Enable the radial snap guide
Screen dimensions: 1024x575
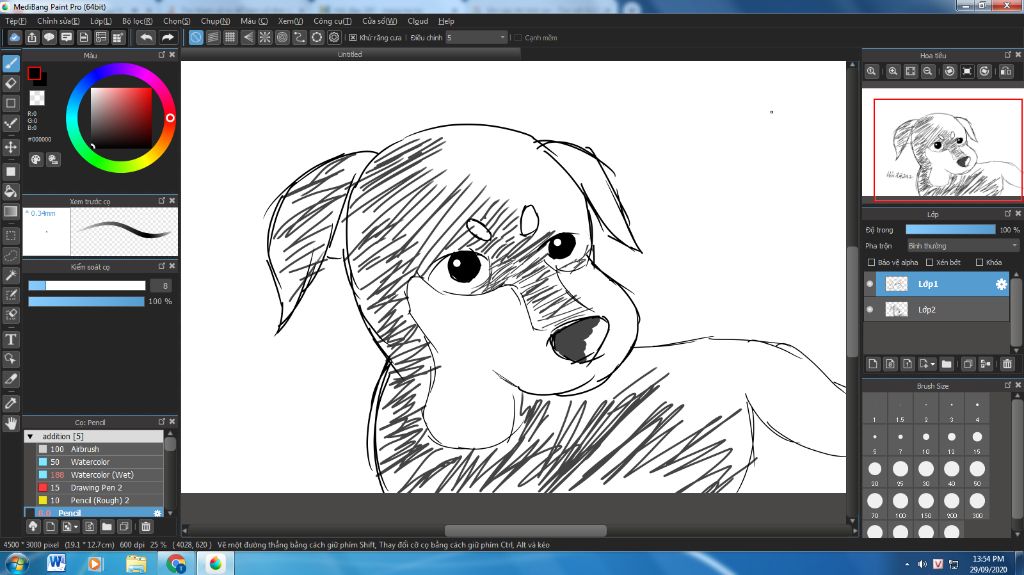click(264, 38)
